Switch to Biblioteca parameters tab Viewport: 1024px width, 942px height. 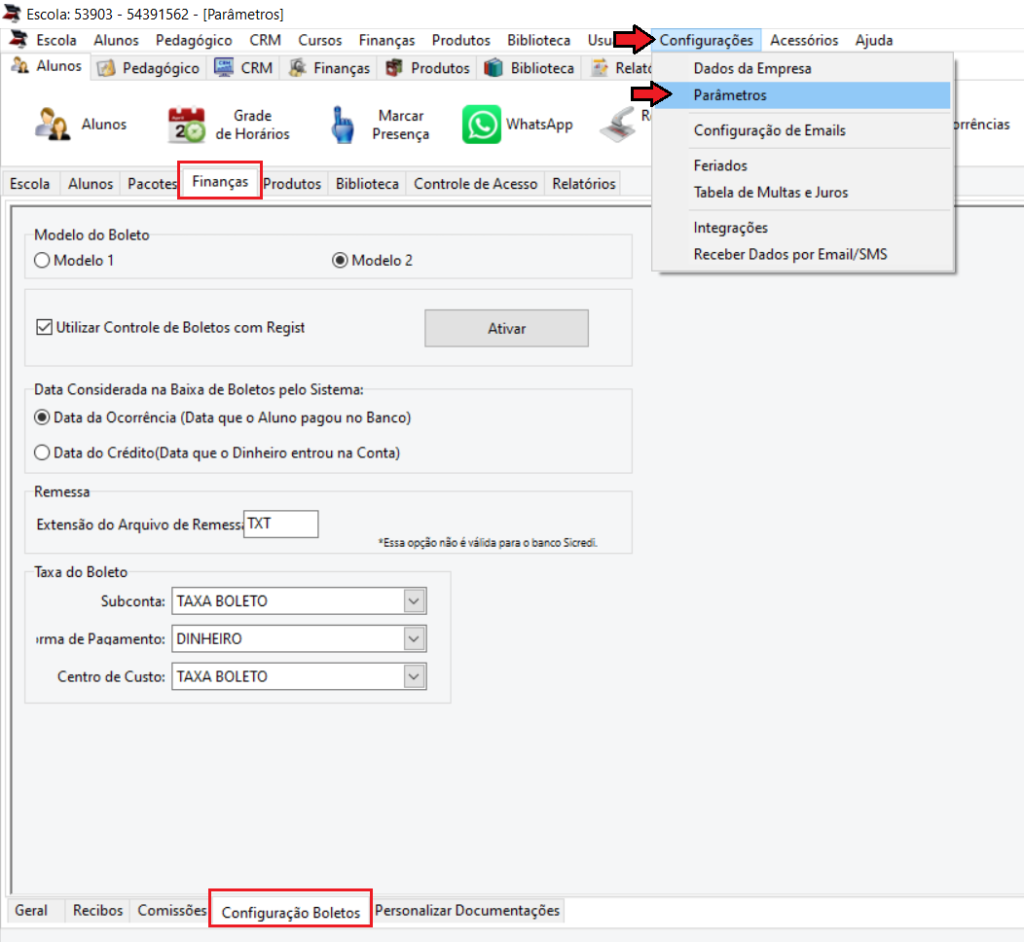[367, 184]
